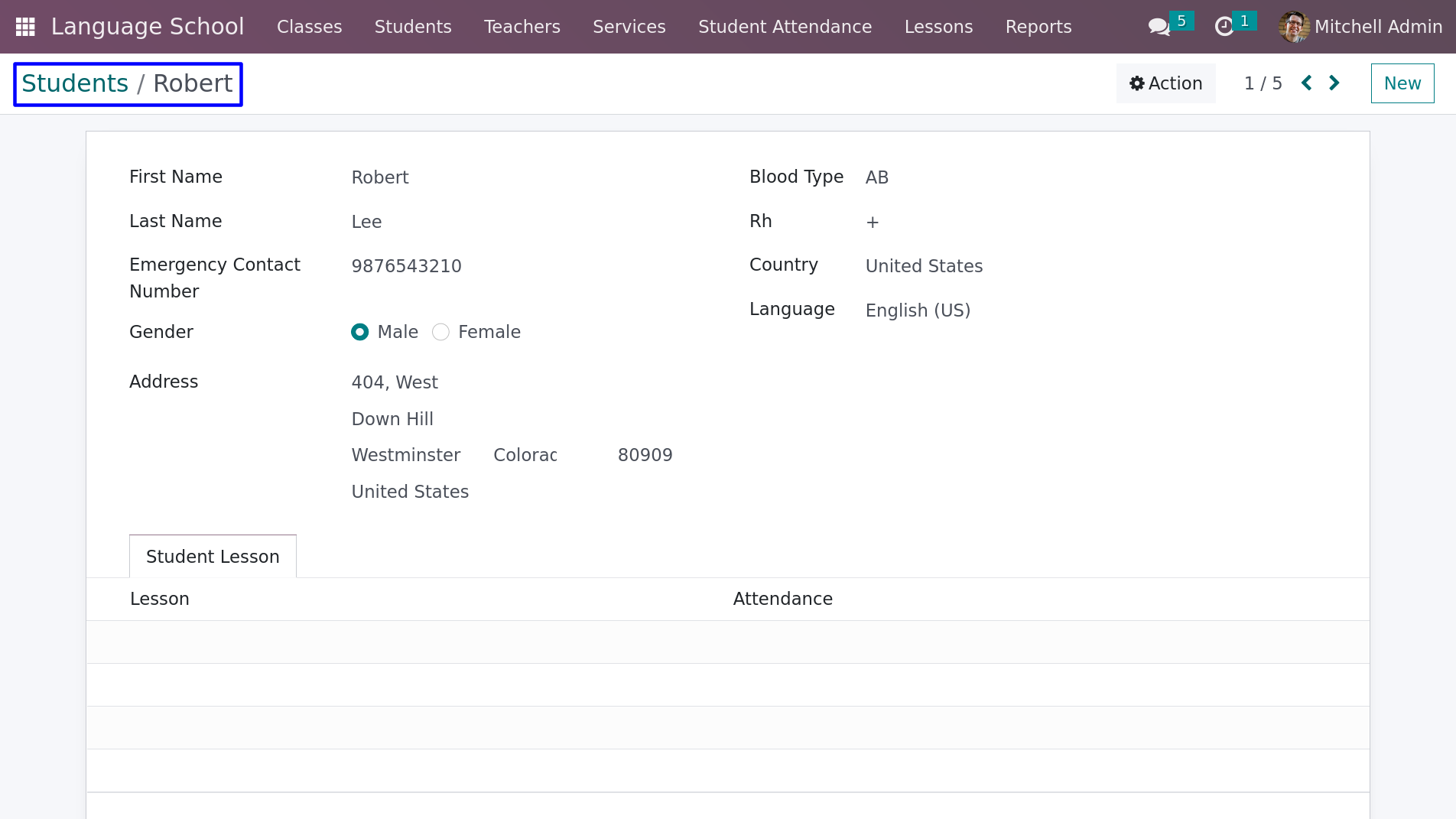Go to previous record arrow

1307,83
